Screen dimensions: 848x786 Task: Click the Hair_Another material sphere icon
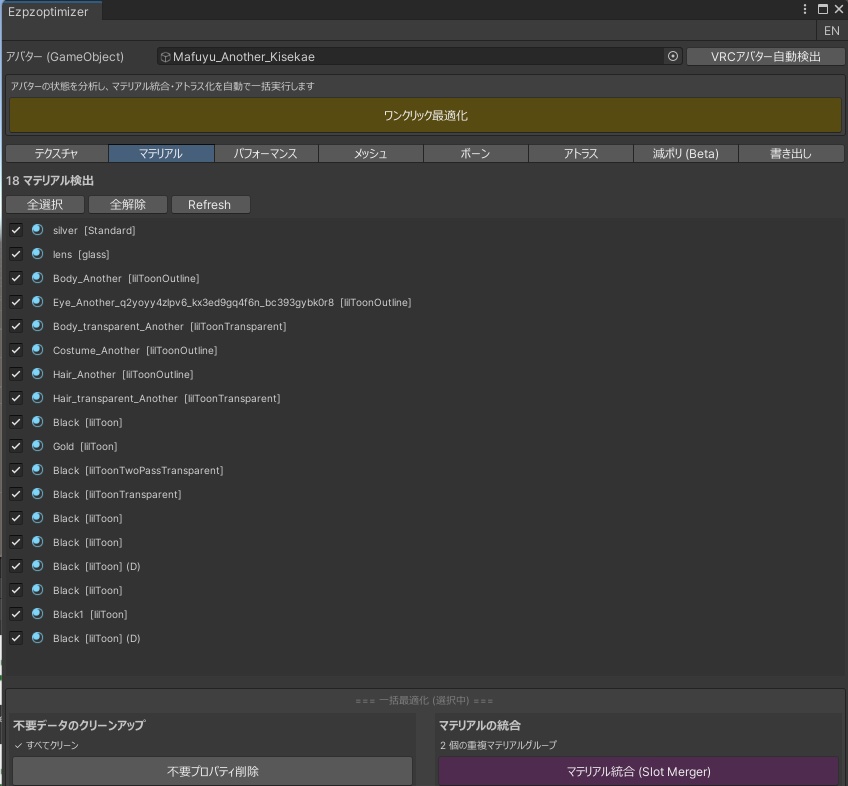coord(35,374)
